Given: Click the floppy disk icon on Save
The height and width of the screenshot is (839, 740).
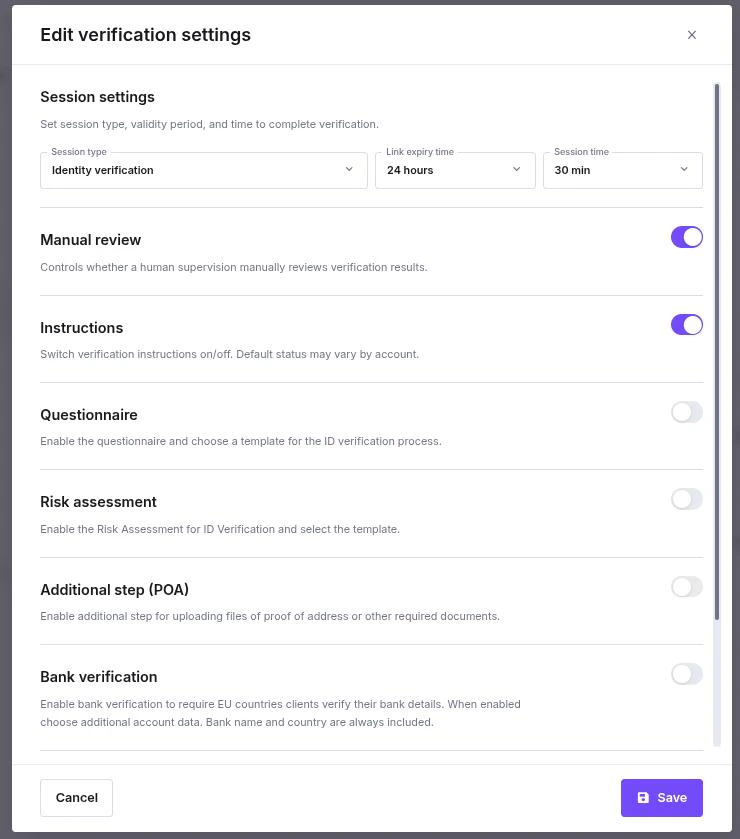Looking at the screenshot, I should click(643, 798).
